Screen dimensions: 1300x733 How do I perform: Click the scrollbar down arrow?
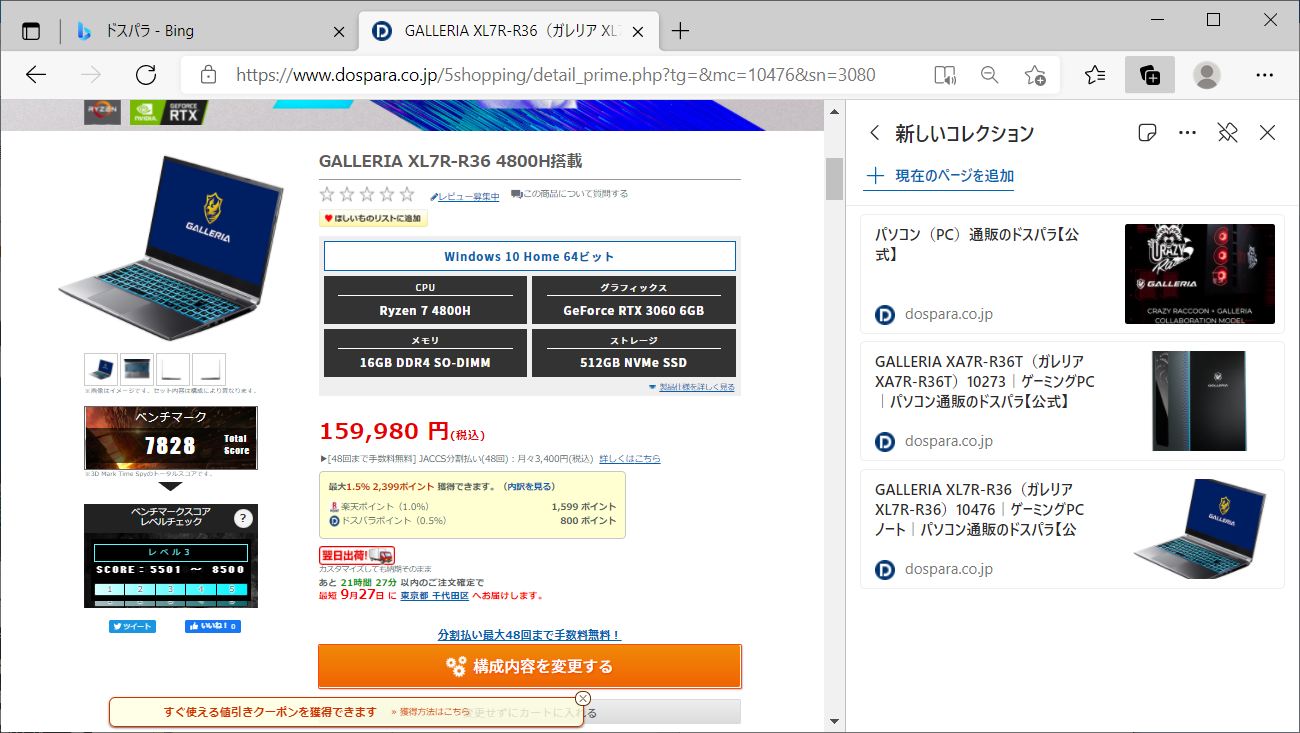834,721
